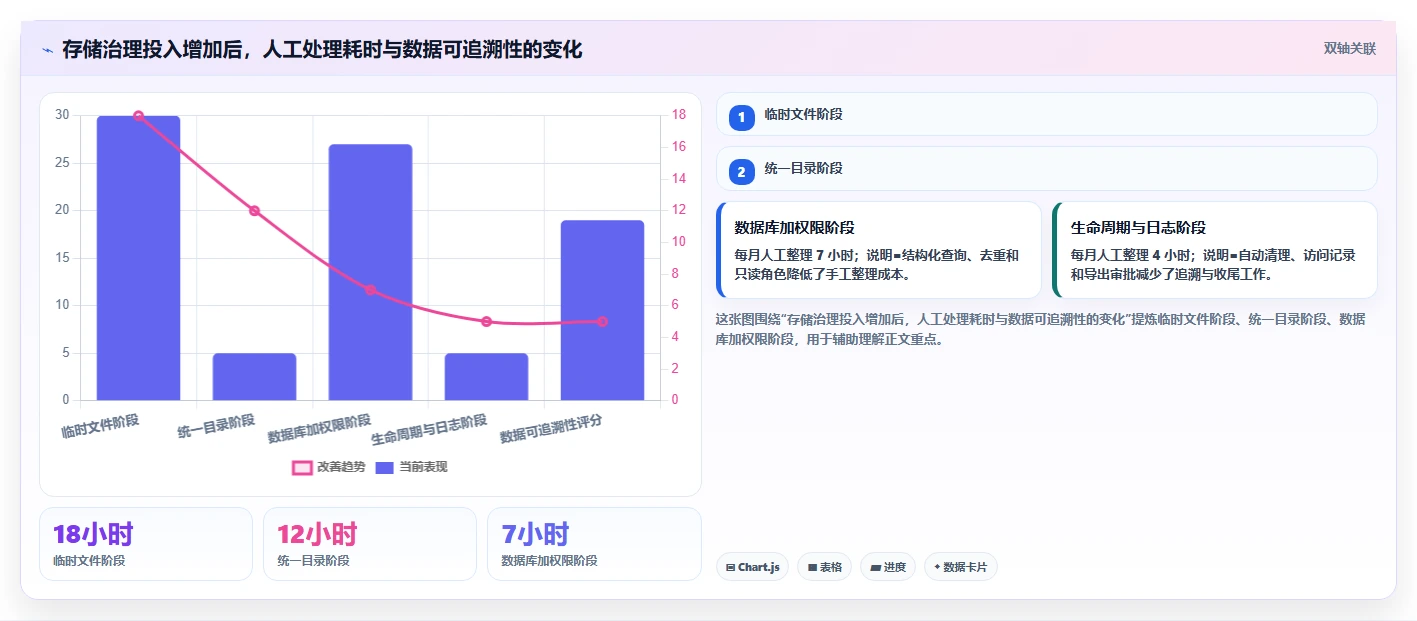The image size is (1417, 621).
Task: Click the 每月人工整理 7 小时 description
Action: [x=877, y=265]
